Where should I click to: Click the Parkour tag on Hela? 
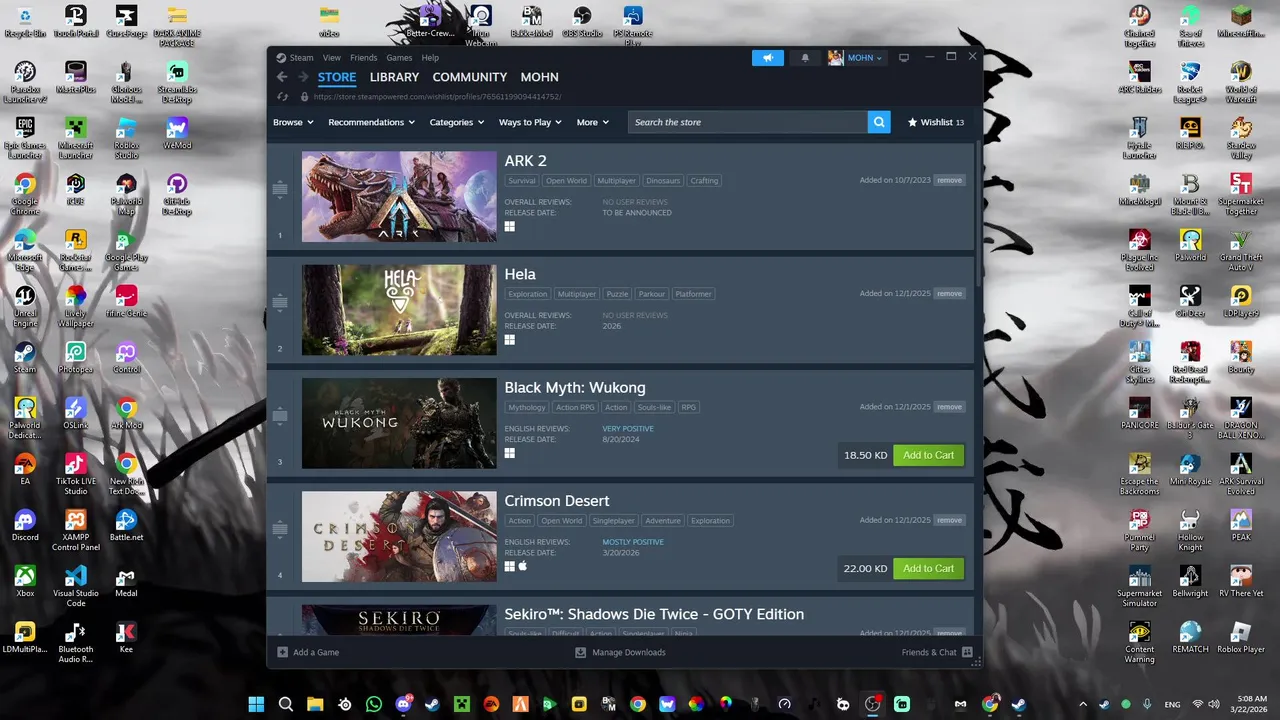pyautogui.click(x=652, y=294)
